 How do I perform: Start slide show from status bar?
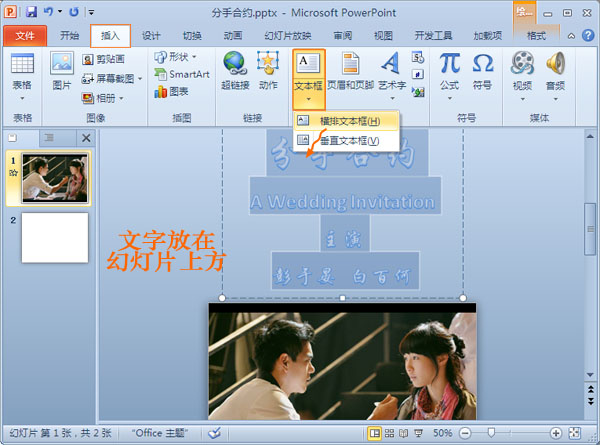coord(418,433)
